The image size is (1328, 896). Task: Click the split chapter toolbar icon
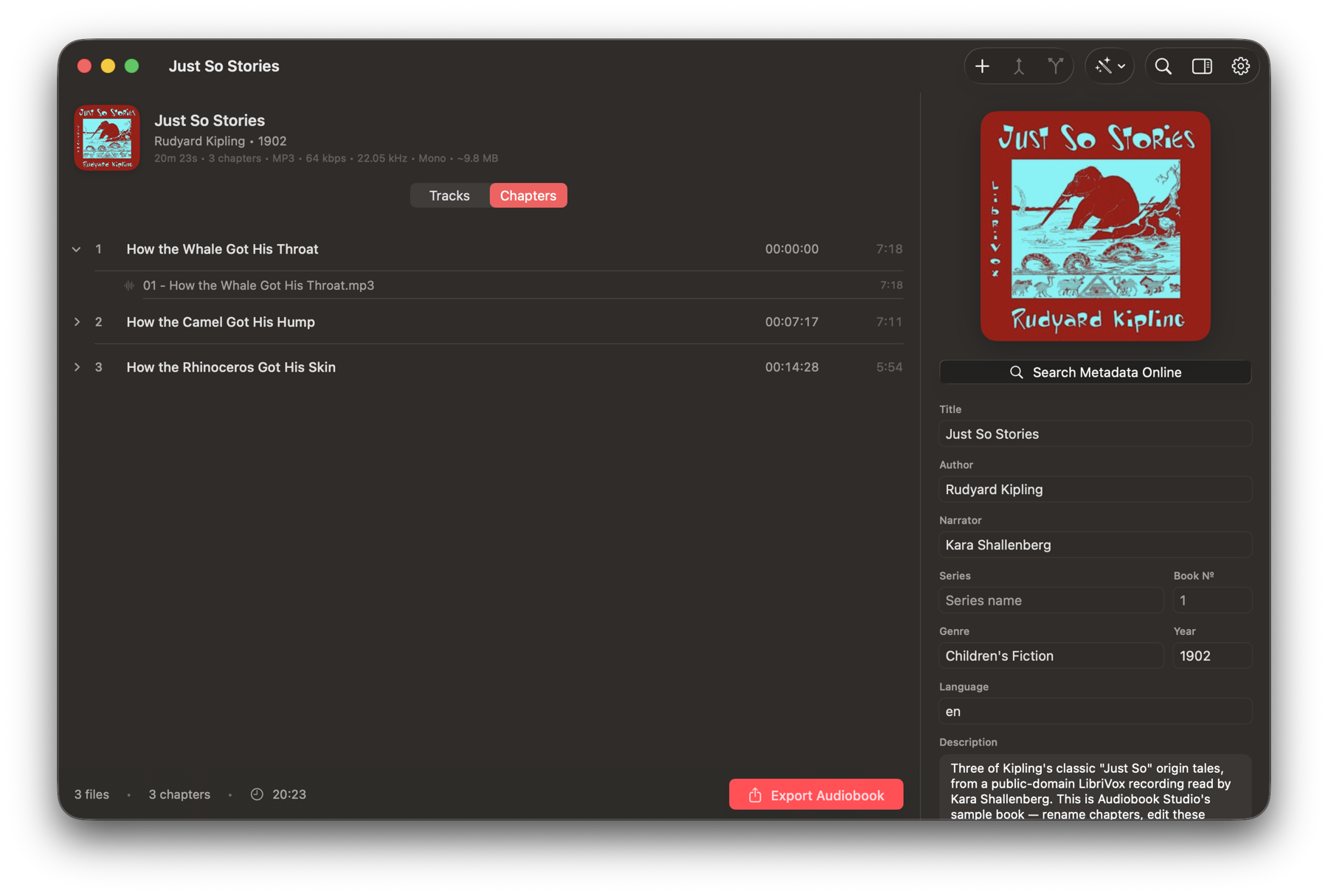[1056, 66]
